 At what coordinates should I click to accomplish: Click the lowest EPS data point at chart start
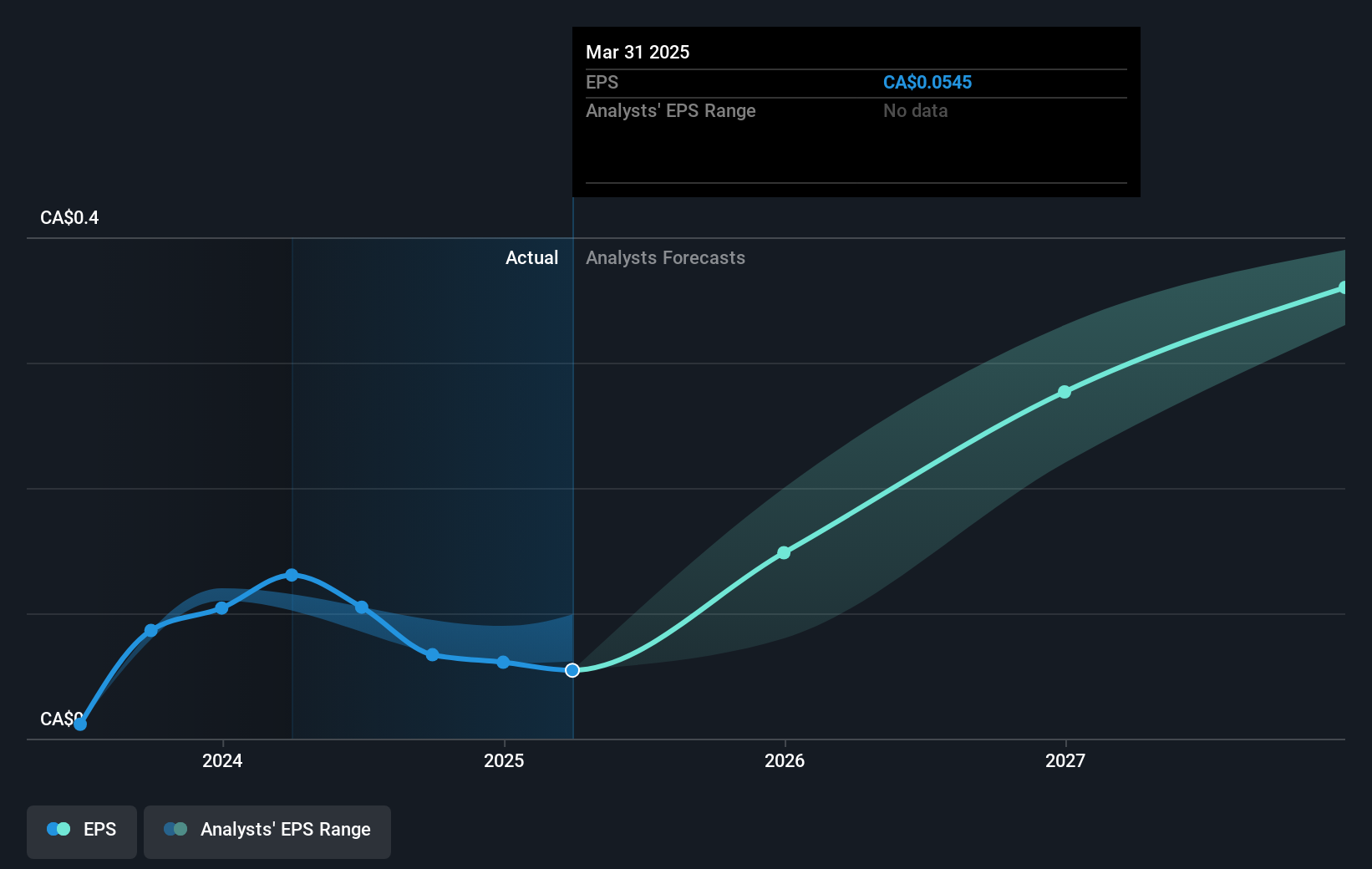(x=79, y=724)
